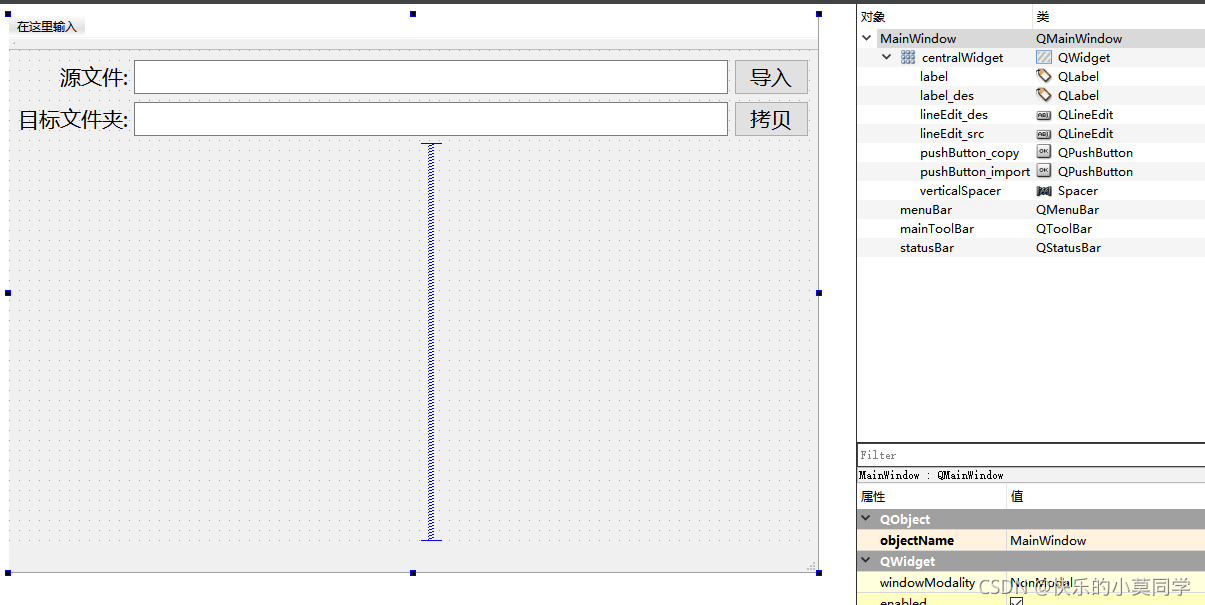
Task: Click the 目标文件夹 line edit field
Action: (431, 119)
